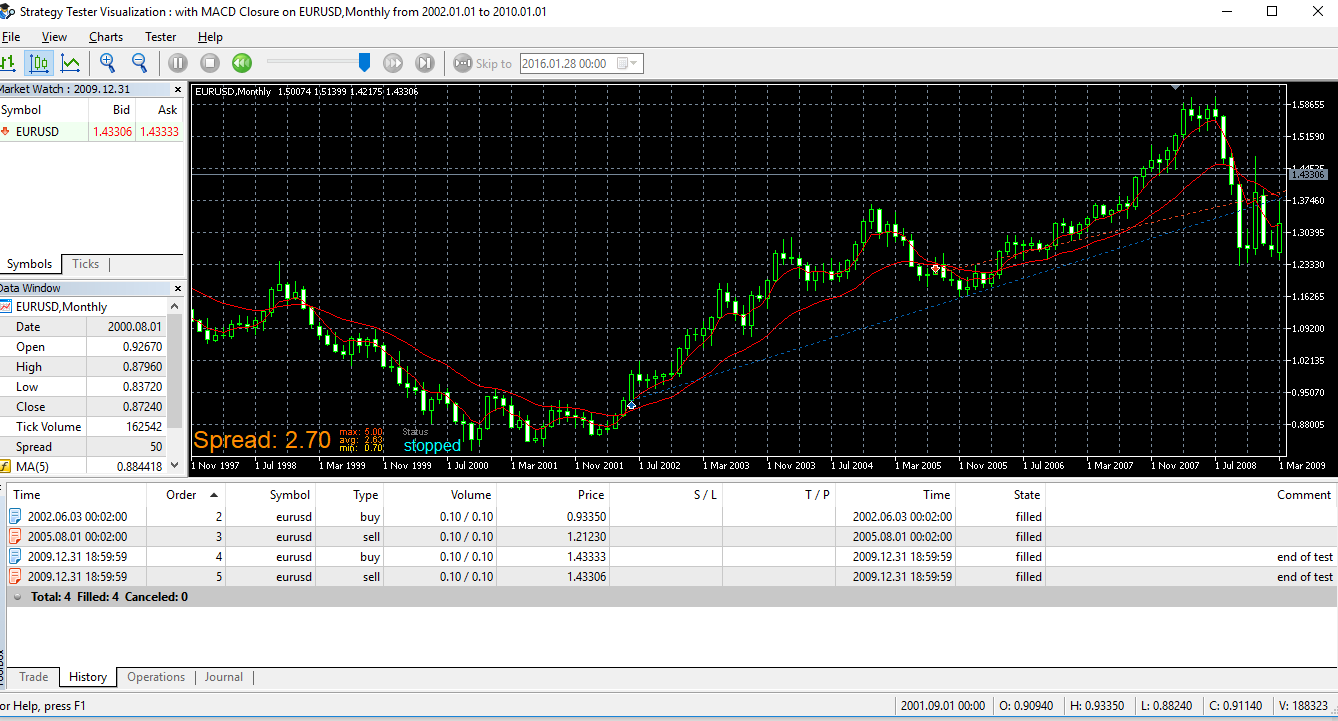This screenshot has height=721, width=1338.
Task: Select the candlestick chart type icon
Action: [x=39, y=63]
